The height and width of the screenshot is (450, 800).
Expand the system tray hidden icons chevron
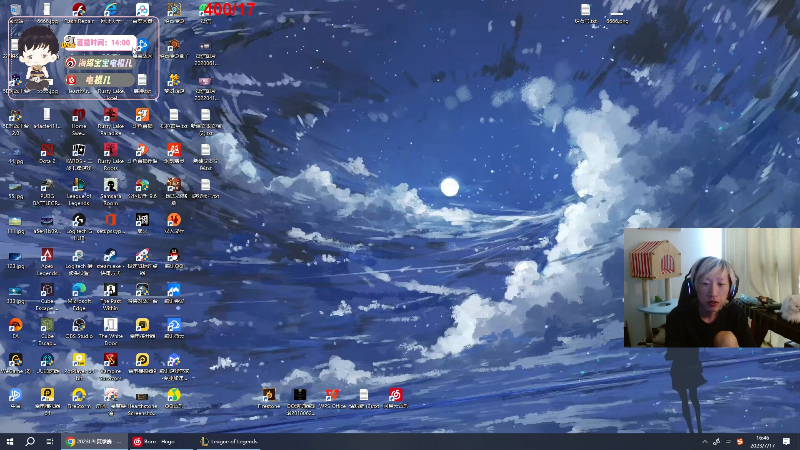[x=705, y=442]
